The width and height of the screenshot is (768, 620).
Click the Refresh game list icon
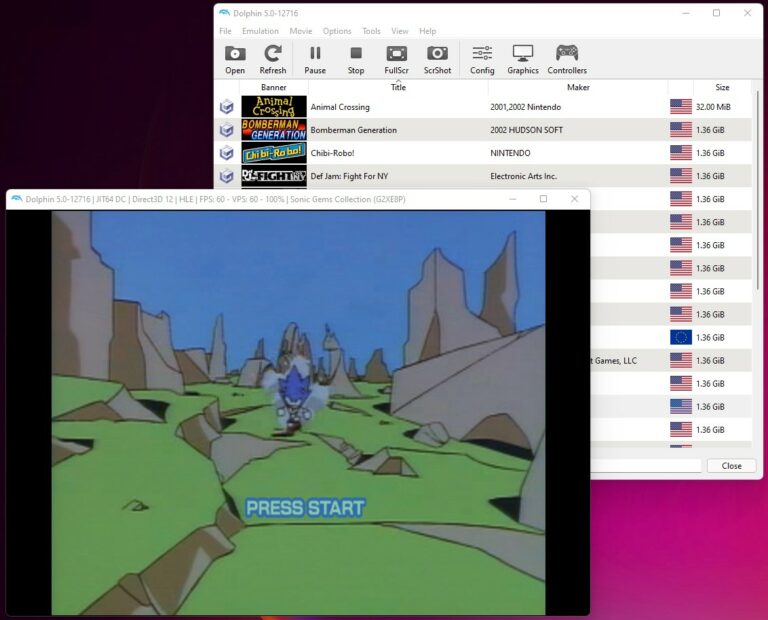pyautogui.click(x=272, y=59)
